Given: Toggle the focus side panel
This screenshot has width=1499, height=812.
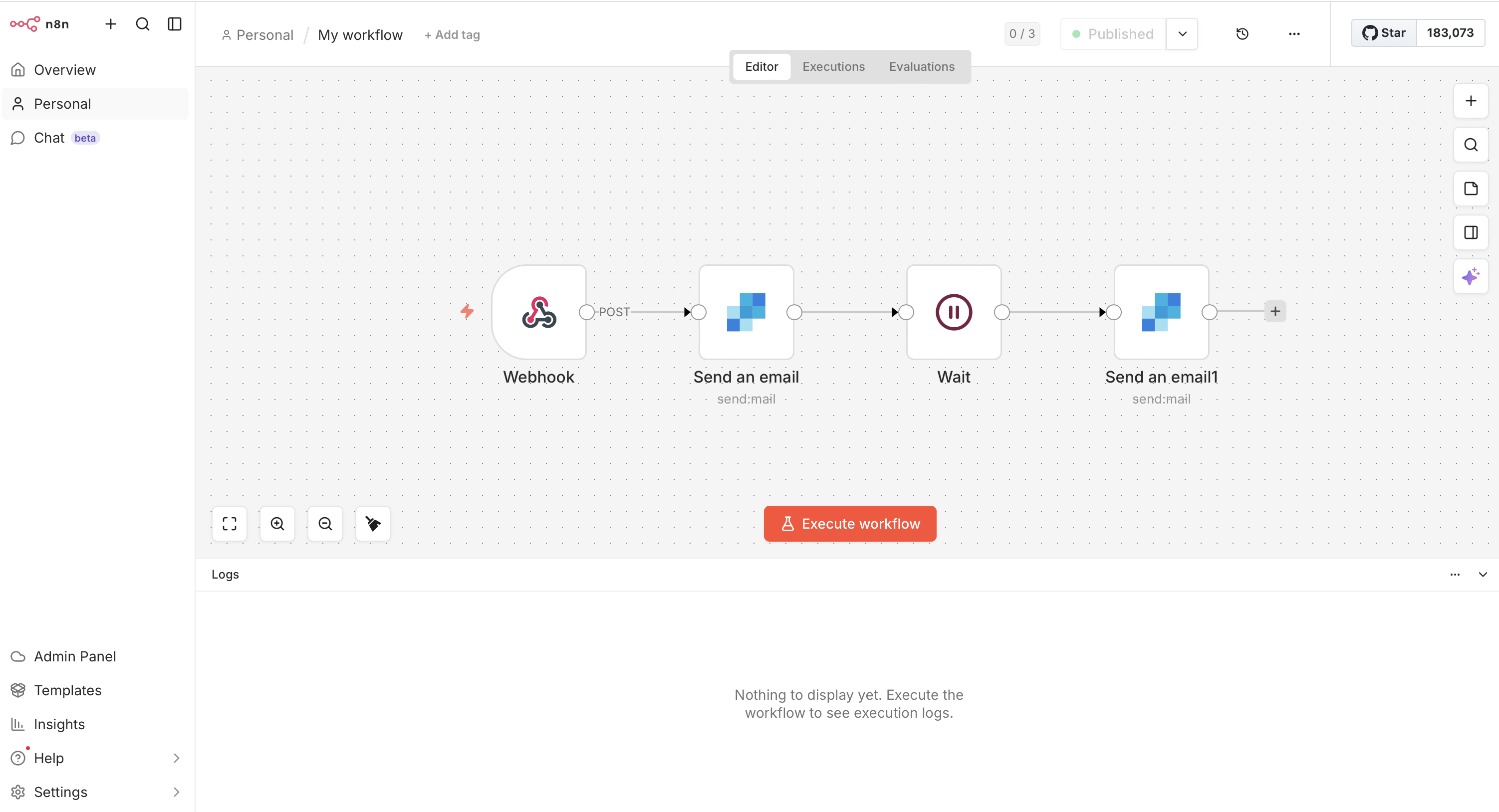Looking at the screenshot, I should coord(1471,232).
